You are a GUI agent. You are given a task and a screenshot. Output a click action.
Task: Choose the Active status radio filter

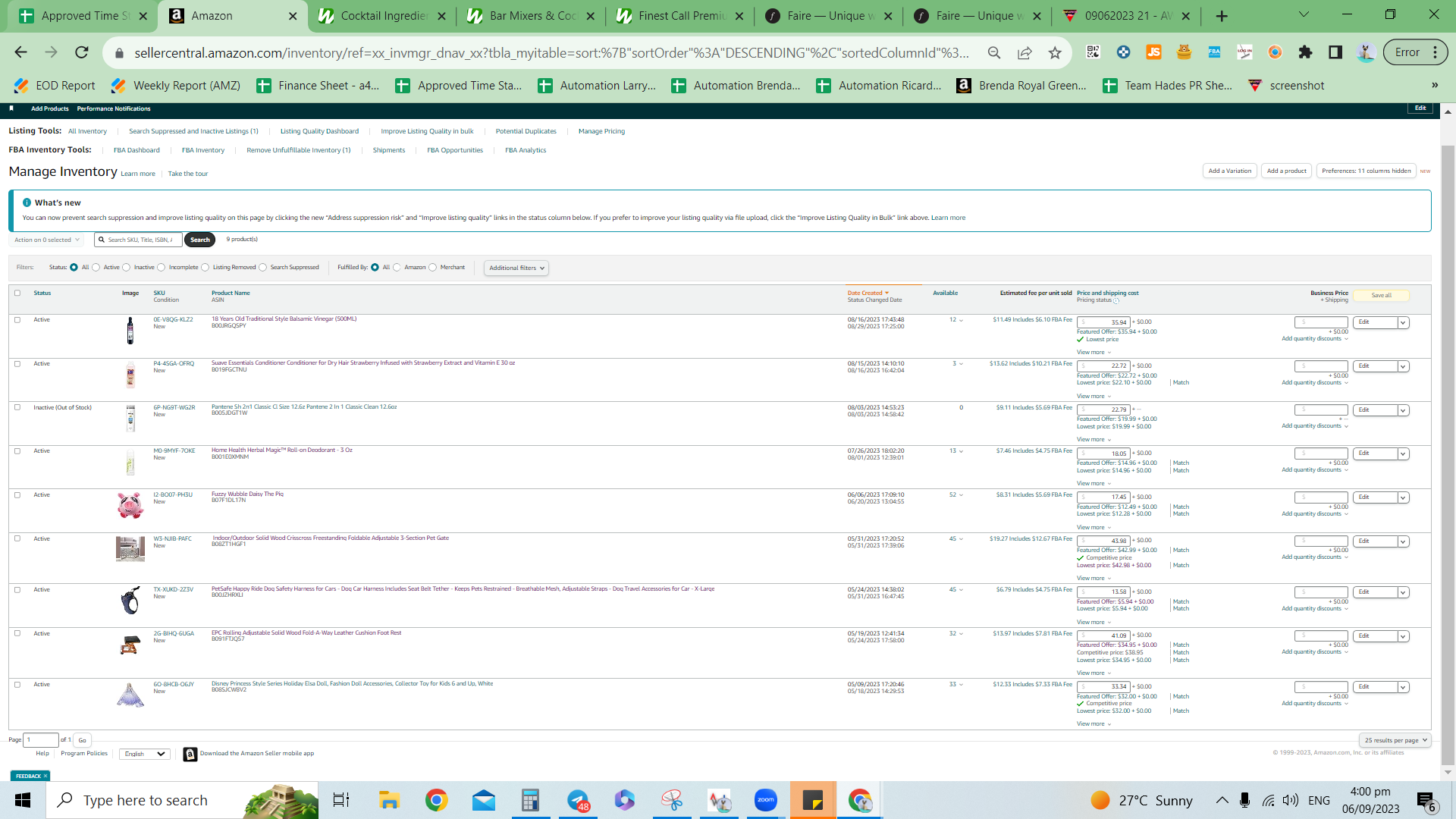(x=96, y=268)
